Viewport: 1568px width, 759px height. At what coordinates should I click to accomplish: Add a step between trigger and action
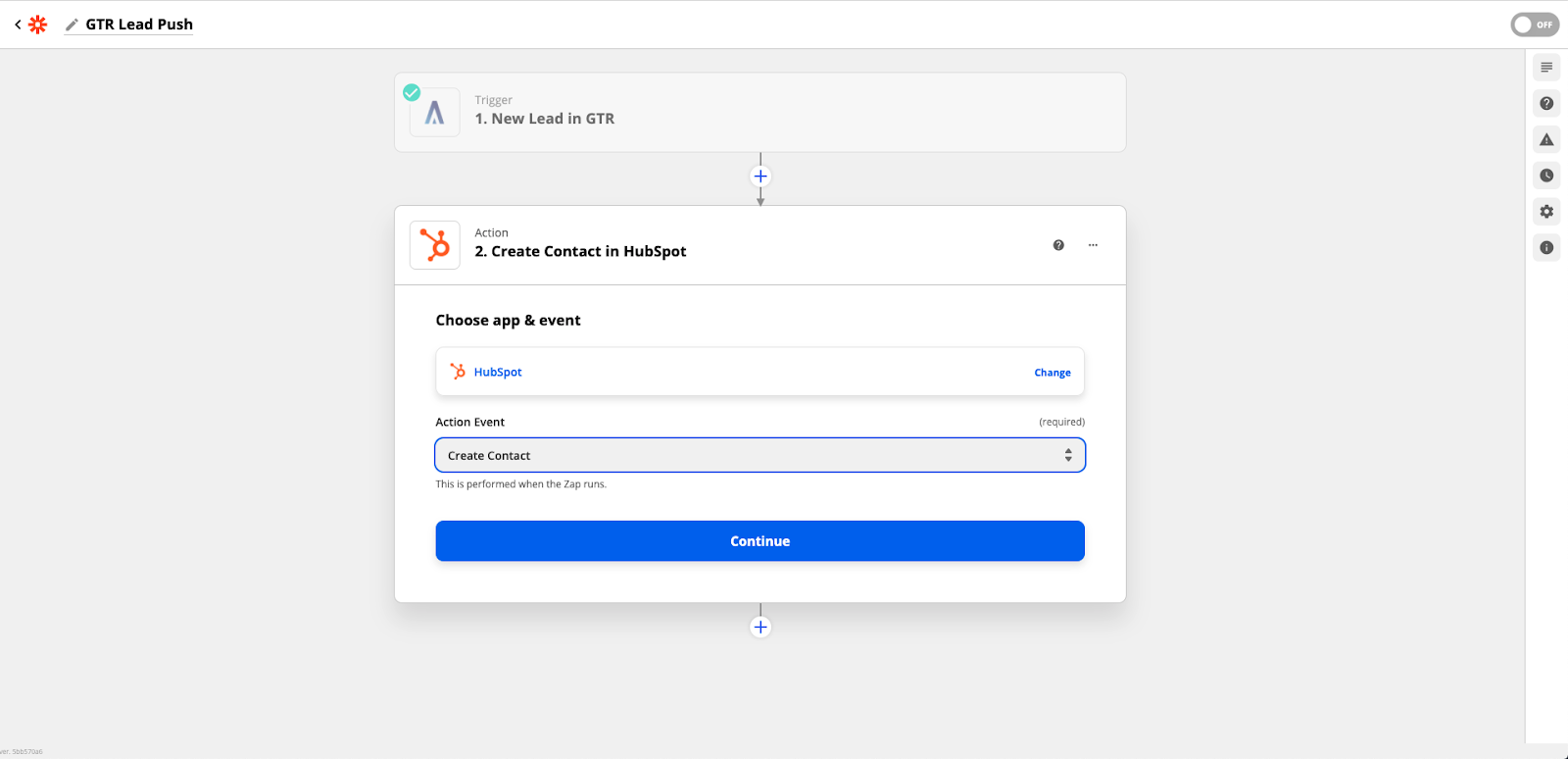(x=760, y=177)
